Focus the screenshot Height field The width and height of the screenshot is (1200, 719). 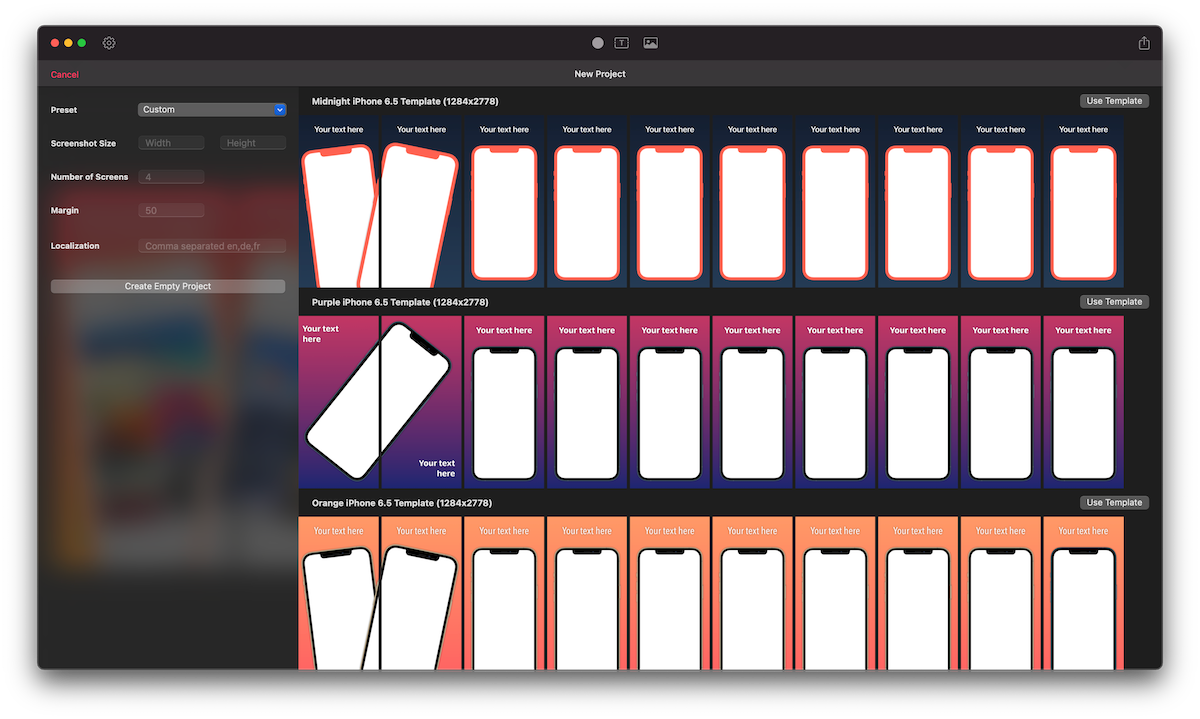click(x=253, y=143)
